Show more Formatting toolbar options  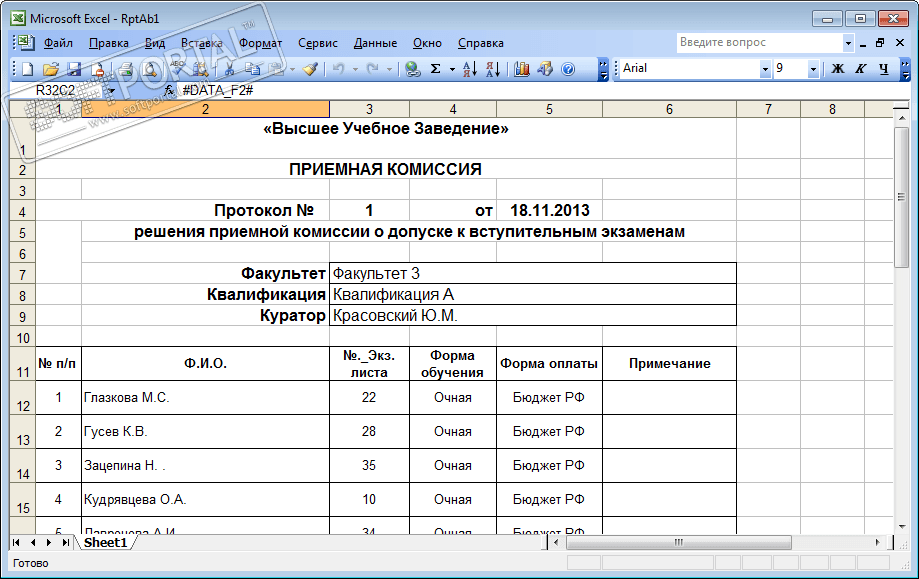coord(906,69)
